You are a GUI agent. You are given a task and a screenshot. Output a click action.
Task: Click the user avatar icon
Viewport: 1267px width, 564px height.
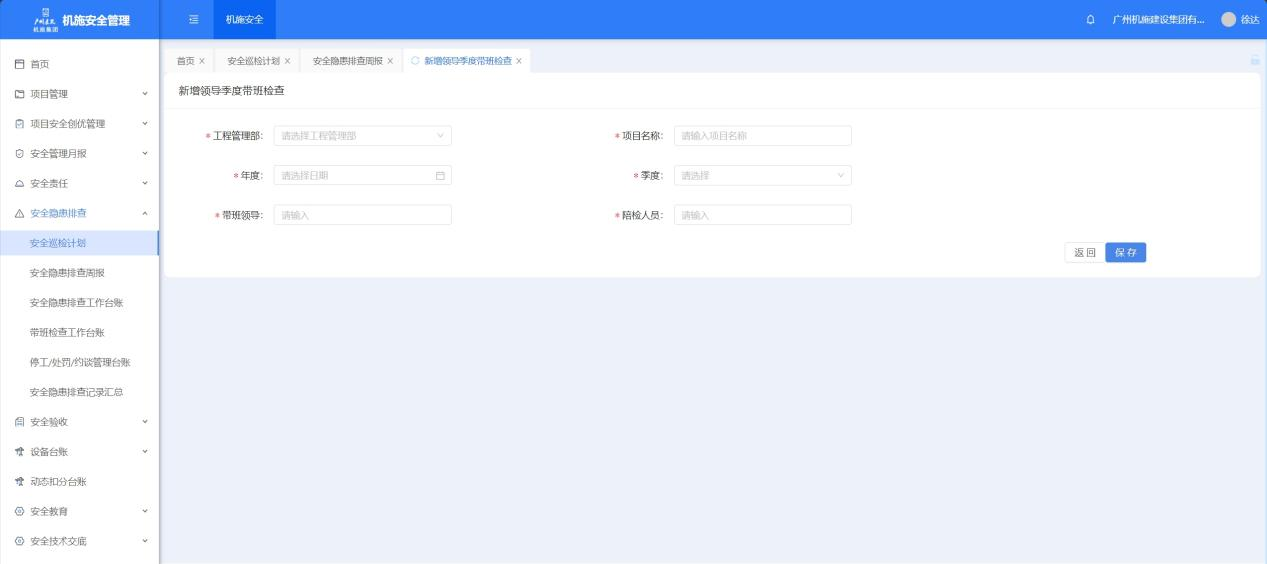coord(1228,20)
